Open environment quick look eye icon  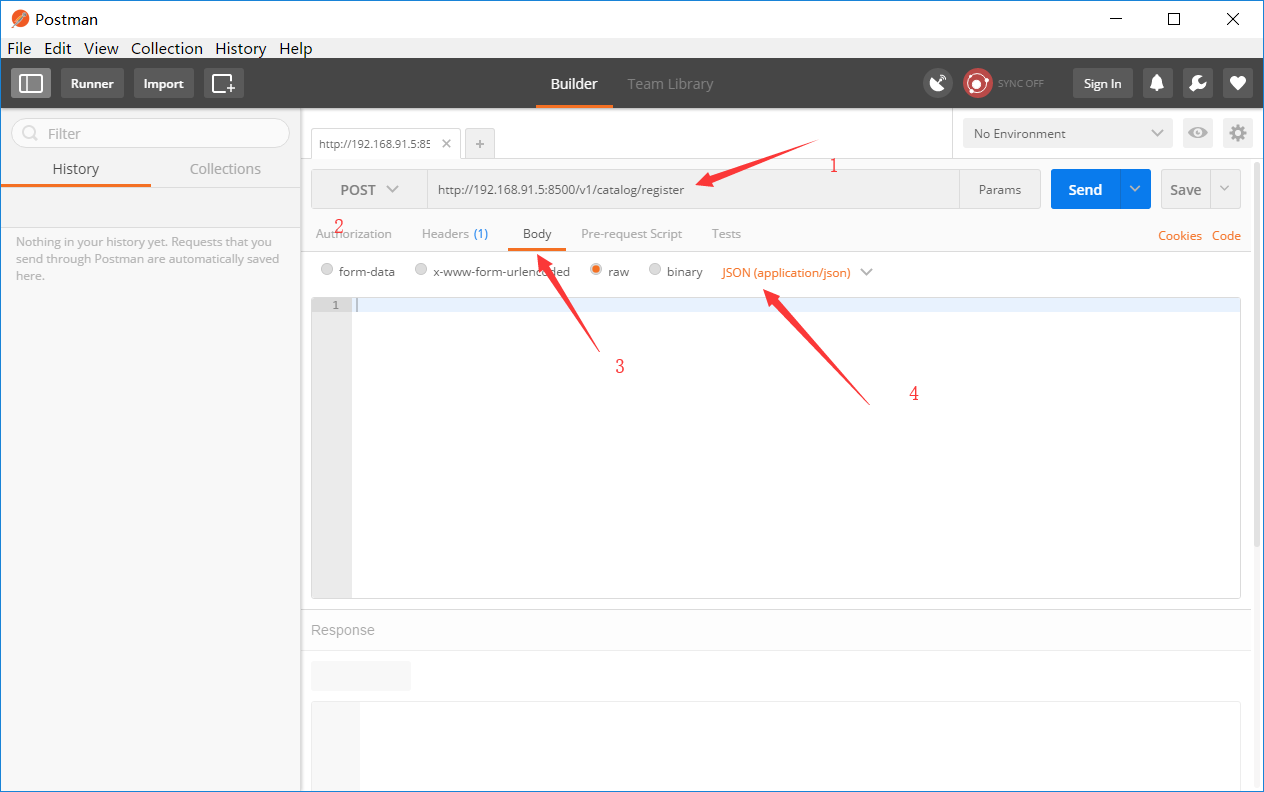click(x=1198, y=133)
